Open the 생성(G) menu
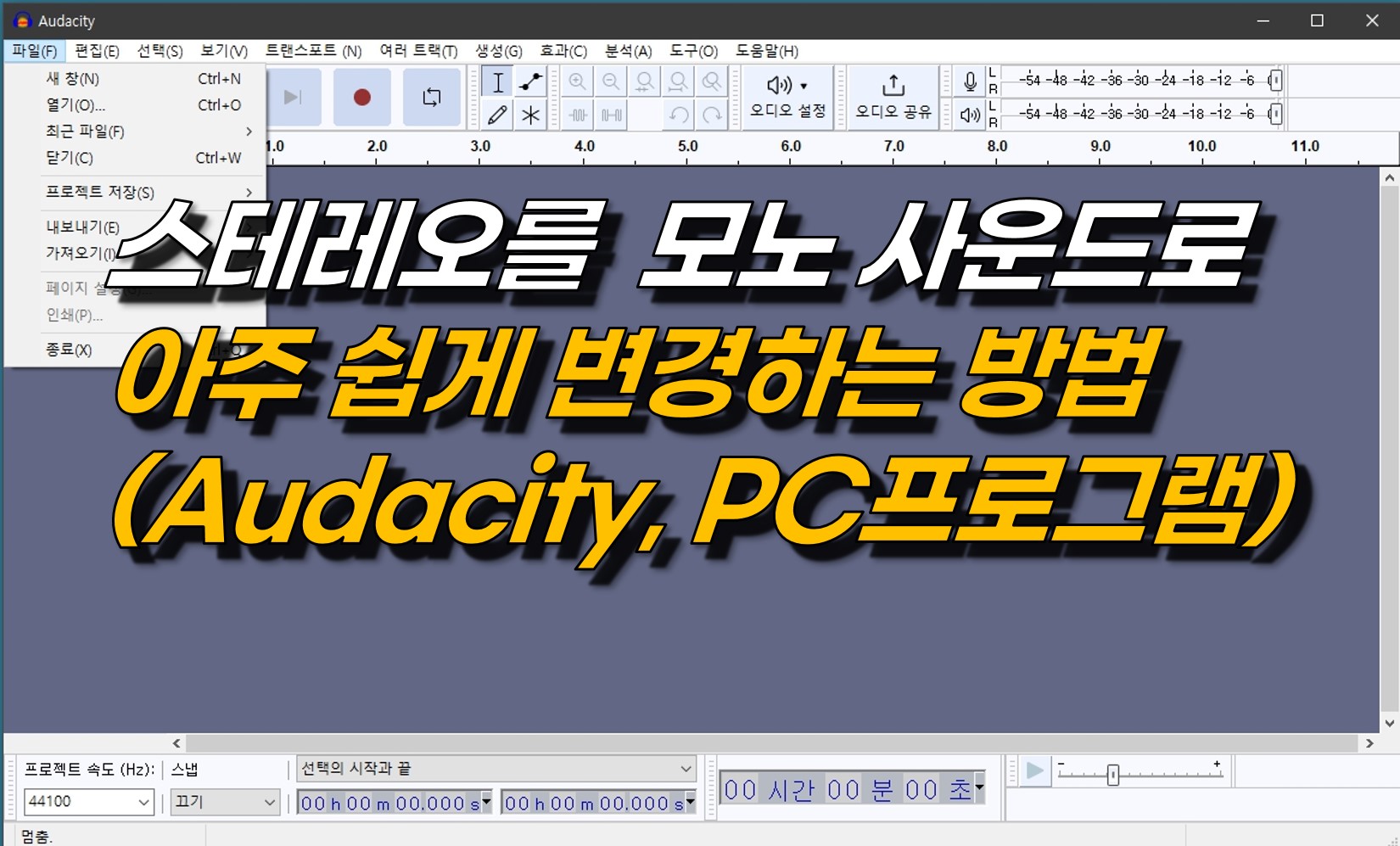The image size is (1400, 846). [499, 51]
